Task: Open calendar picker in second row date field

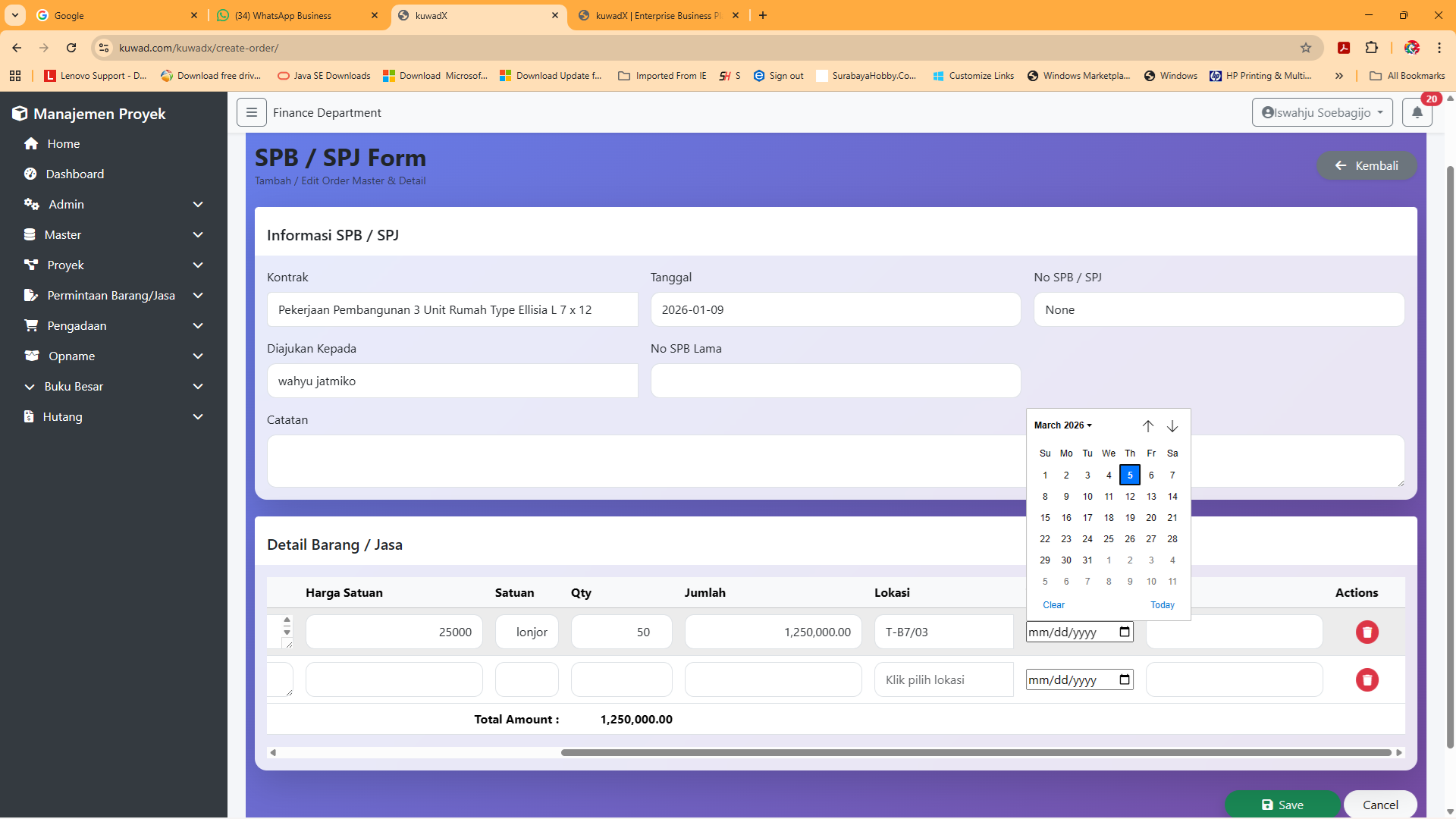Action: (x=1125, y=679)
